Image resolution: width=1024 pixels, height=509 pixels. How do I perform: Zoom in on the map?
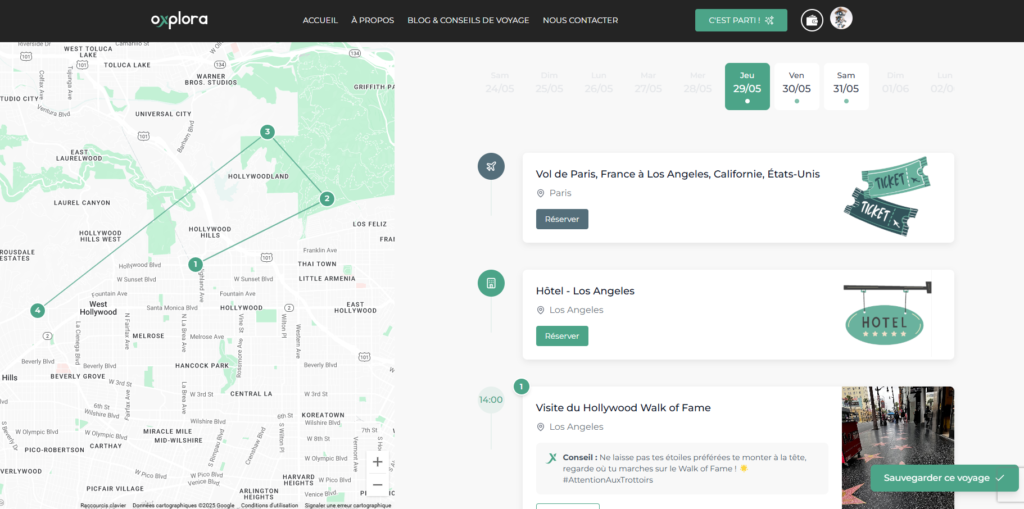[x=377, y=462]
